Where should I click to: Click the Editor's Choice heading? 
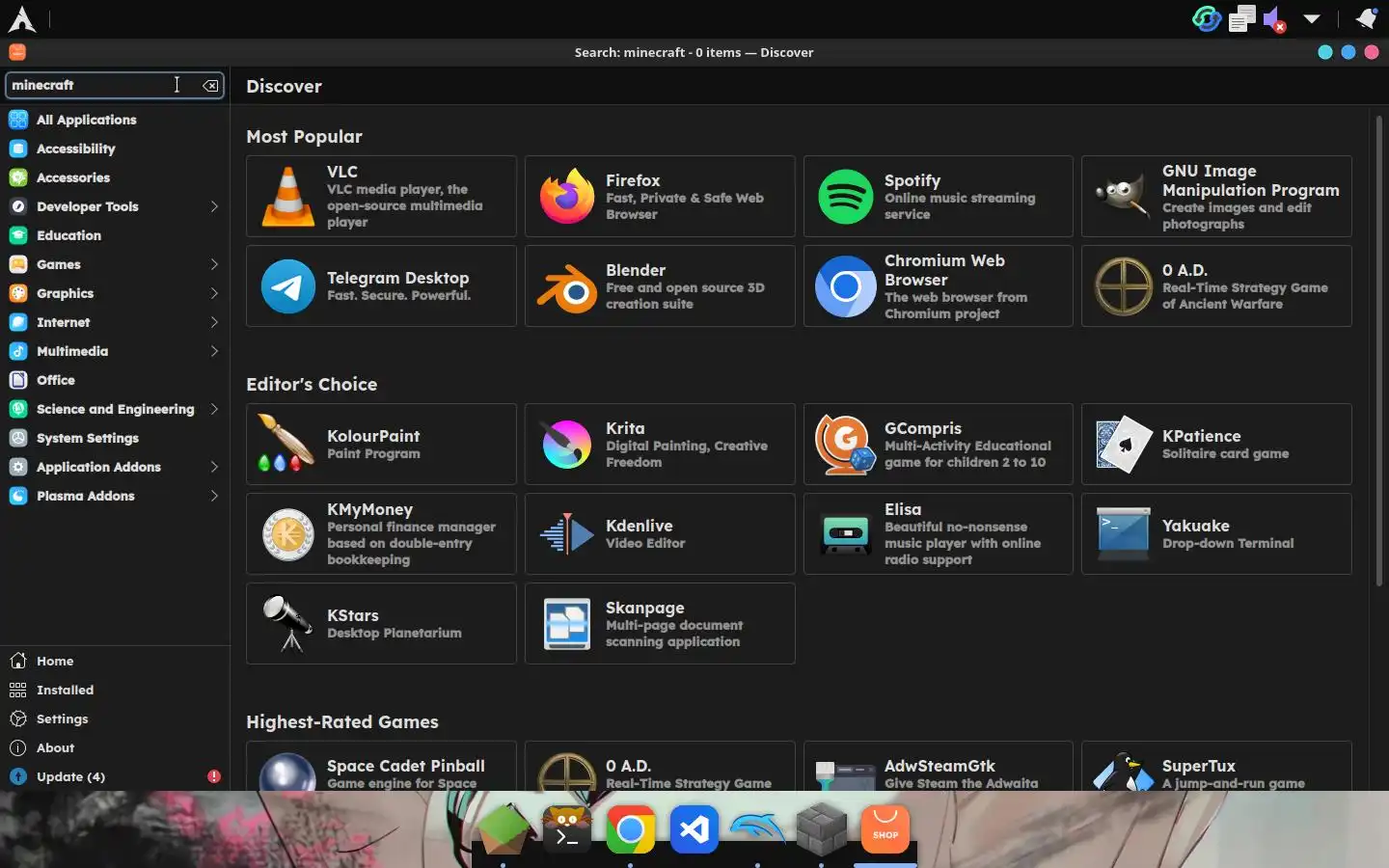[x=312, y=385]
